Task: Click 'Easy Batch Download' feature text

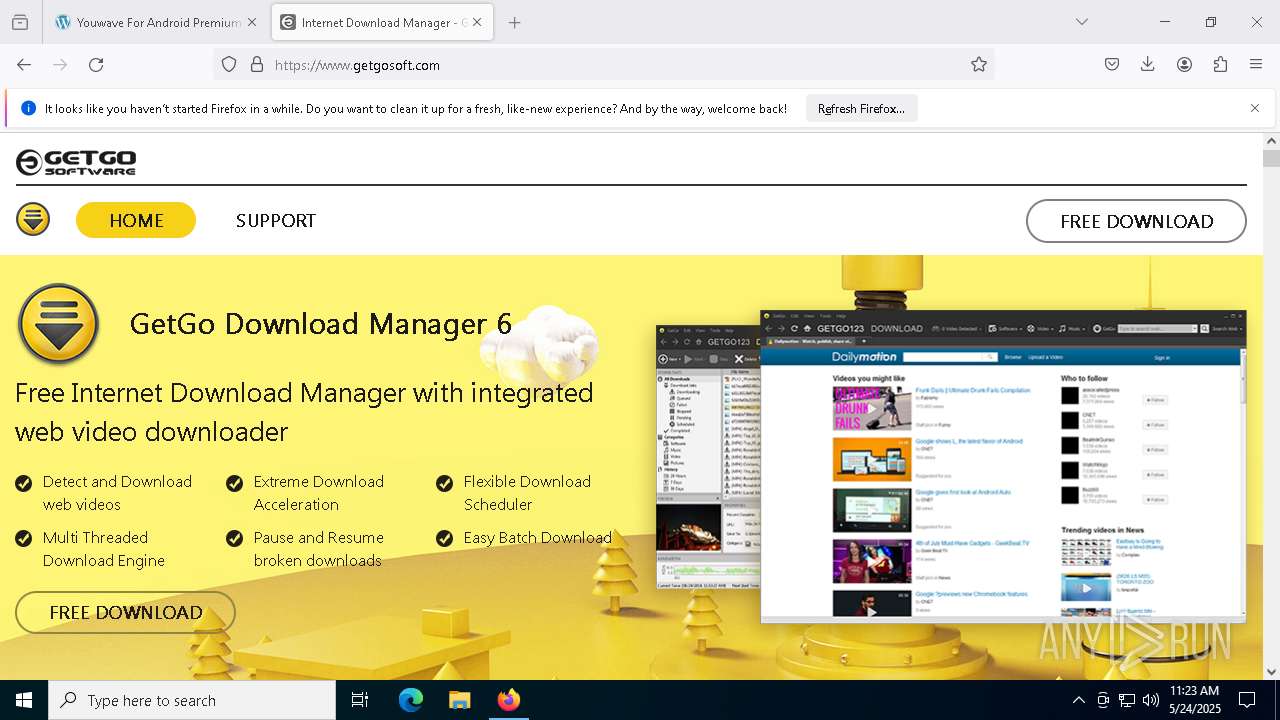Action: [x=537, y=537]
